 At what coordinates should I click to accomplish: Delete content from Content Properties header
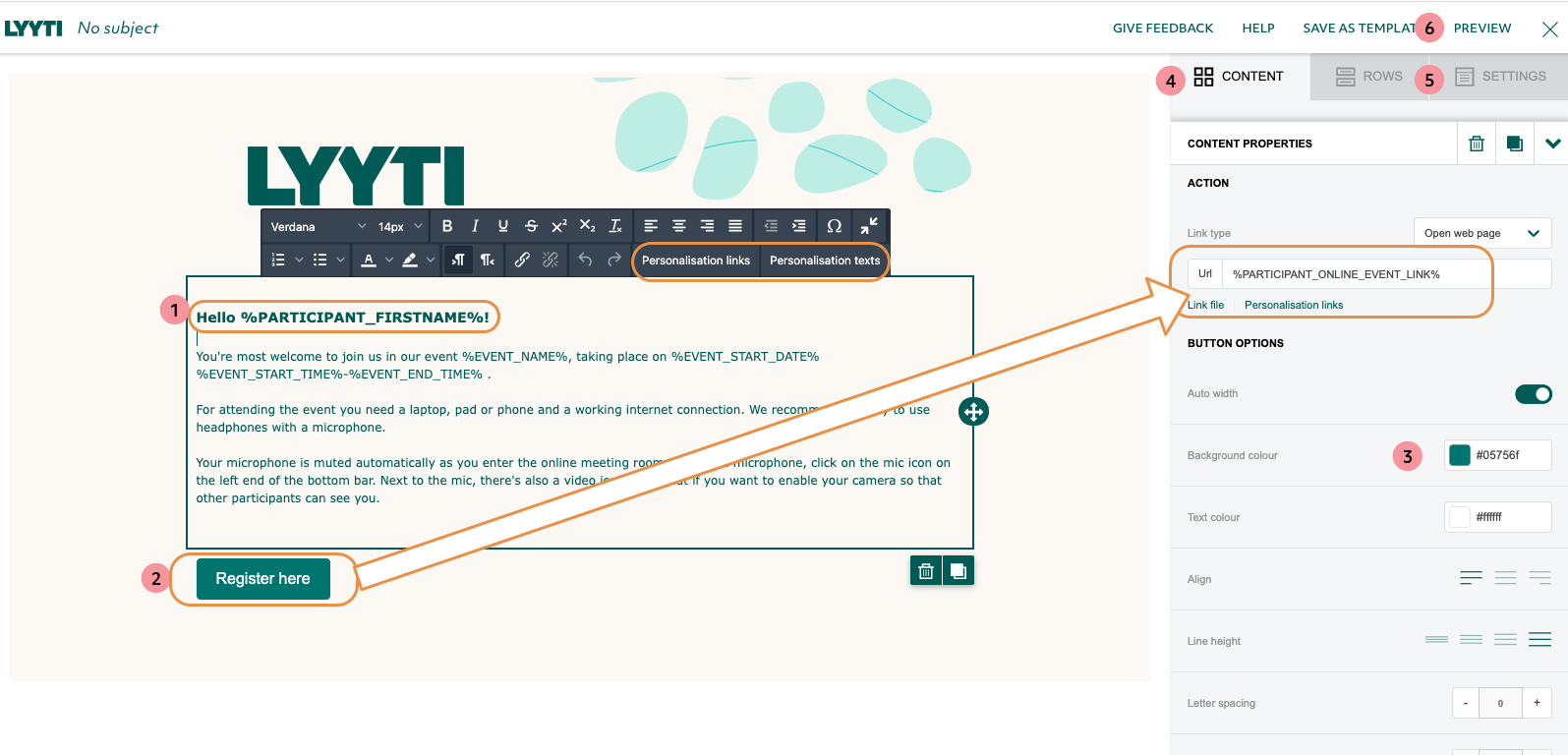click(x=1477, y=144)
